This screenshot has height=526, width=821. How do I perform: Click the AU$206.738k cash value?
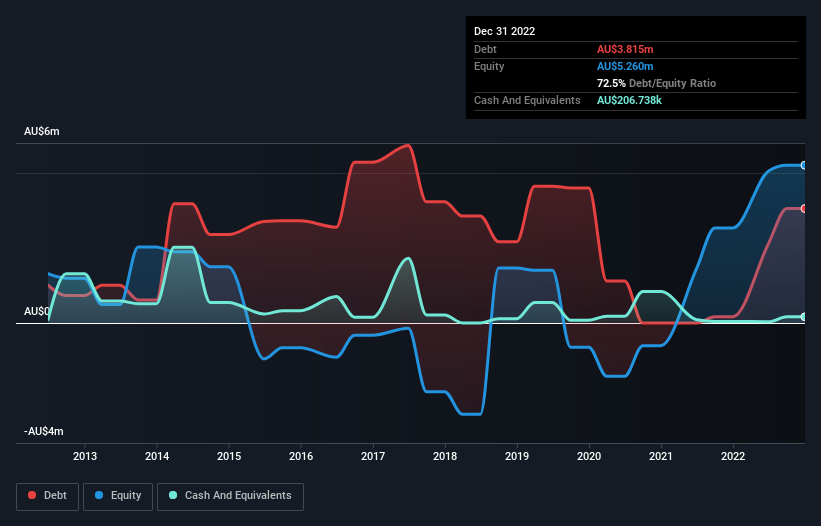pyautogui.click(x=629, y=100)
